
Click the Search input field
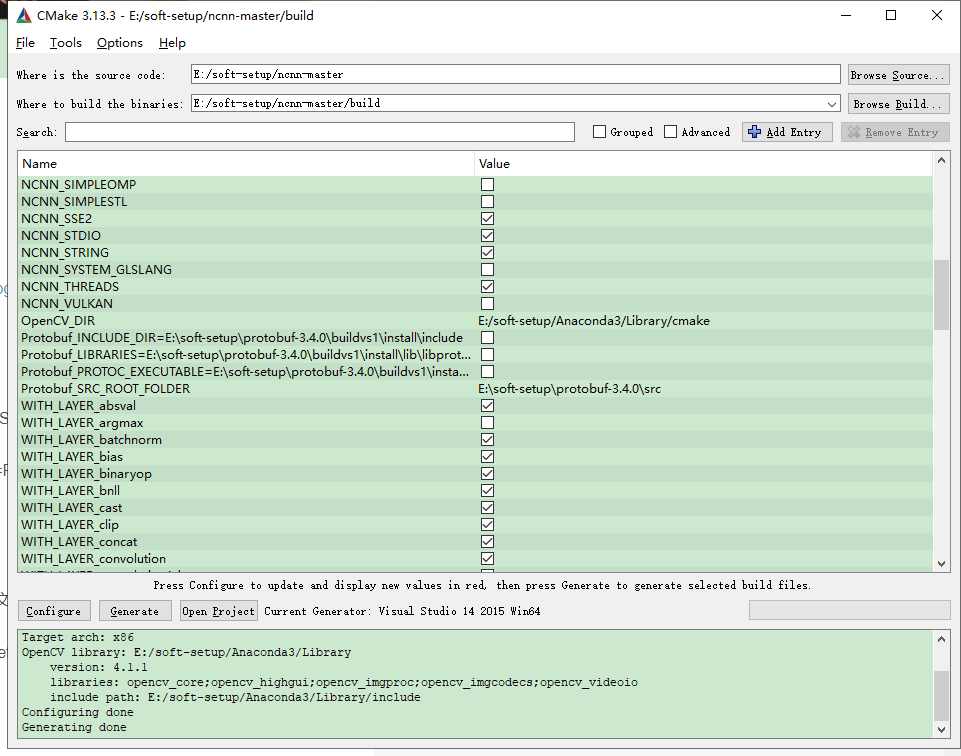320,132
